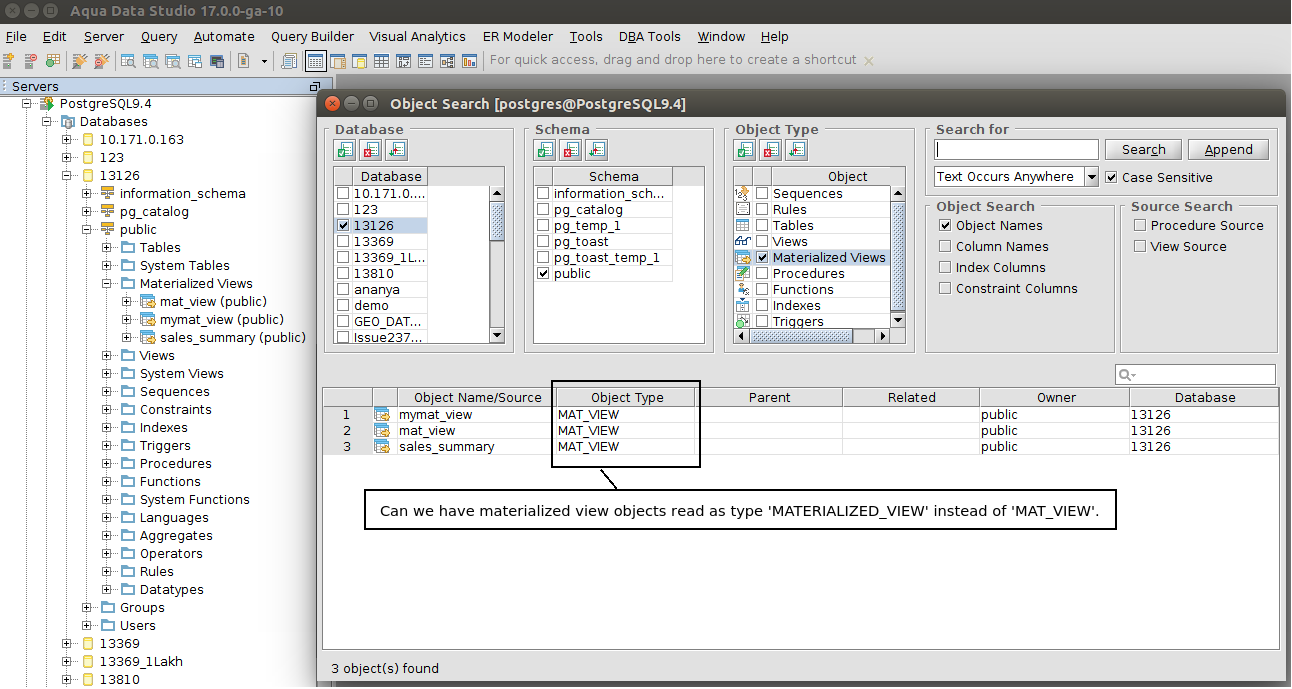Screen dimensions: 1292x689
Task: Open the ER Modeler menu
Action: pyautogui.click(x=518, y=36)
